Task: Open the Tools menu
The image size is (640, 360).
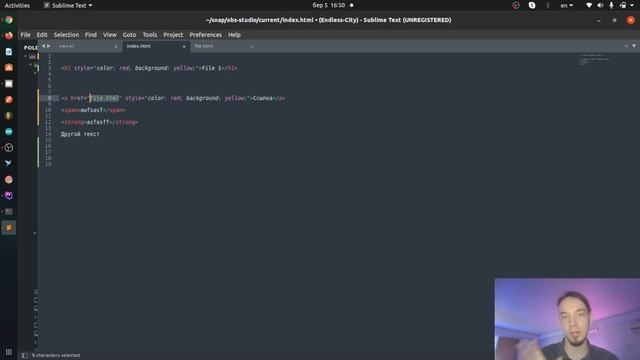Action: pyautogui.click(x=150, y=35)
